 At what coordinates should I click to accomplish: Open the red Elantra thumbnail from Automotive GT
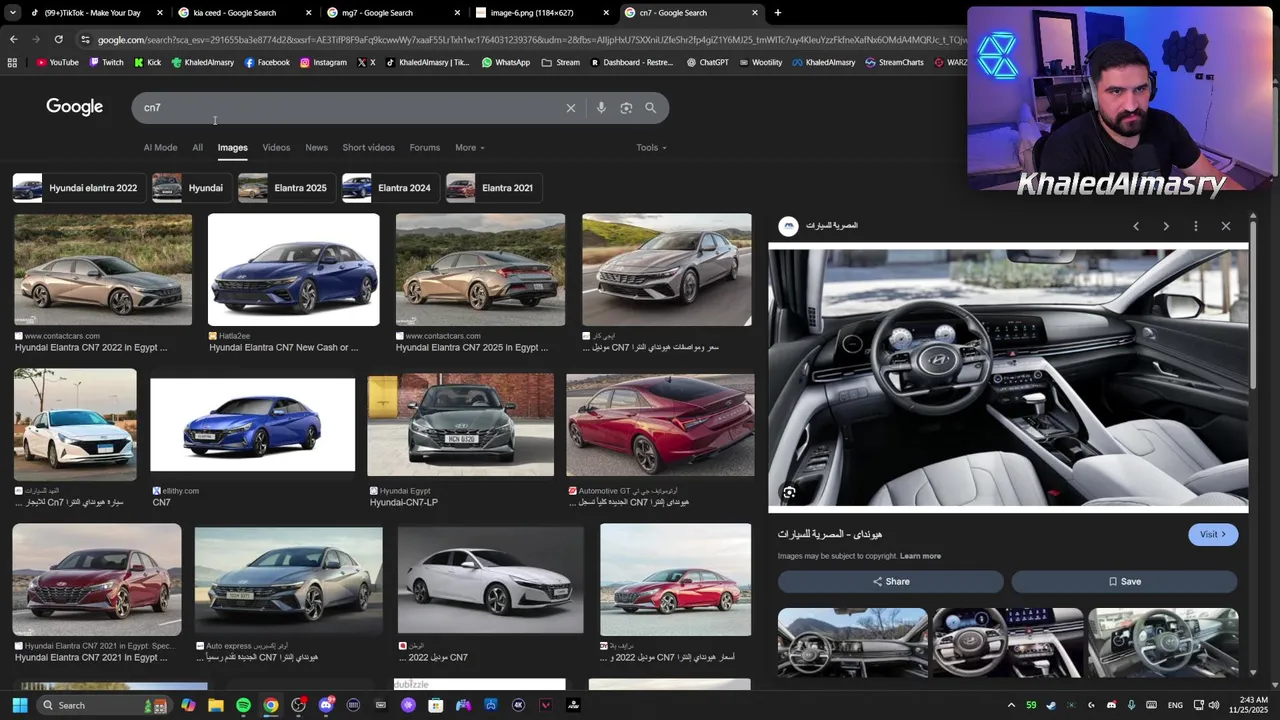[x=660, y=425]
